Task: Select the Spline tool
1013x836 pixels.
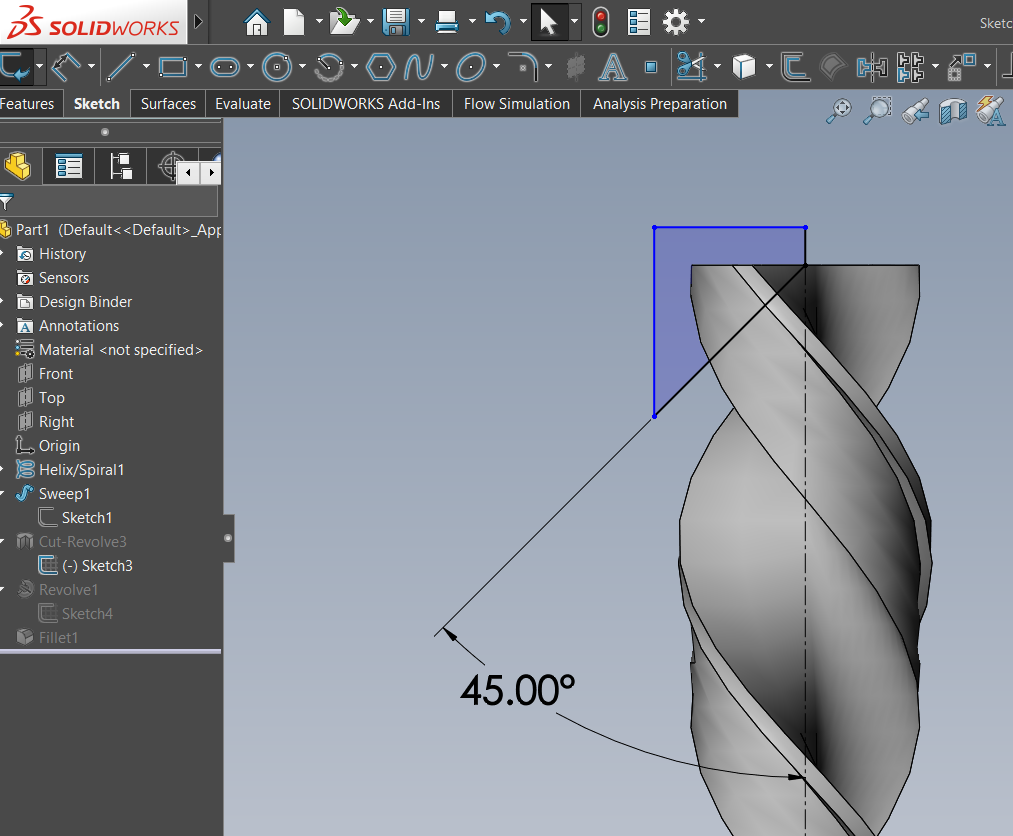Action: point(420,68)
